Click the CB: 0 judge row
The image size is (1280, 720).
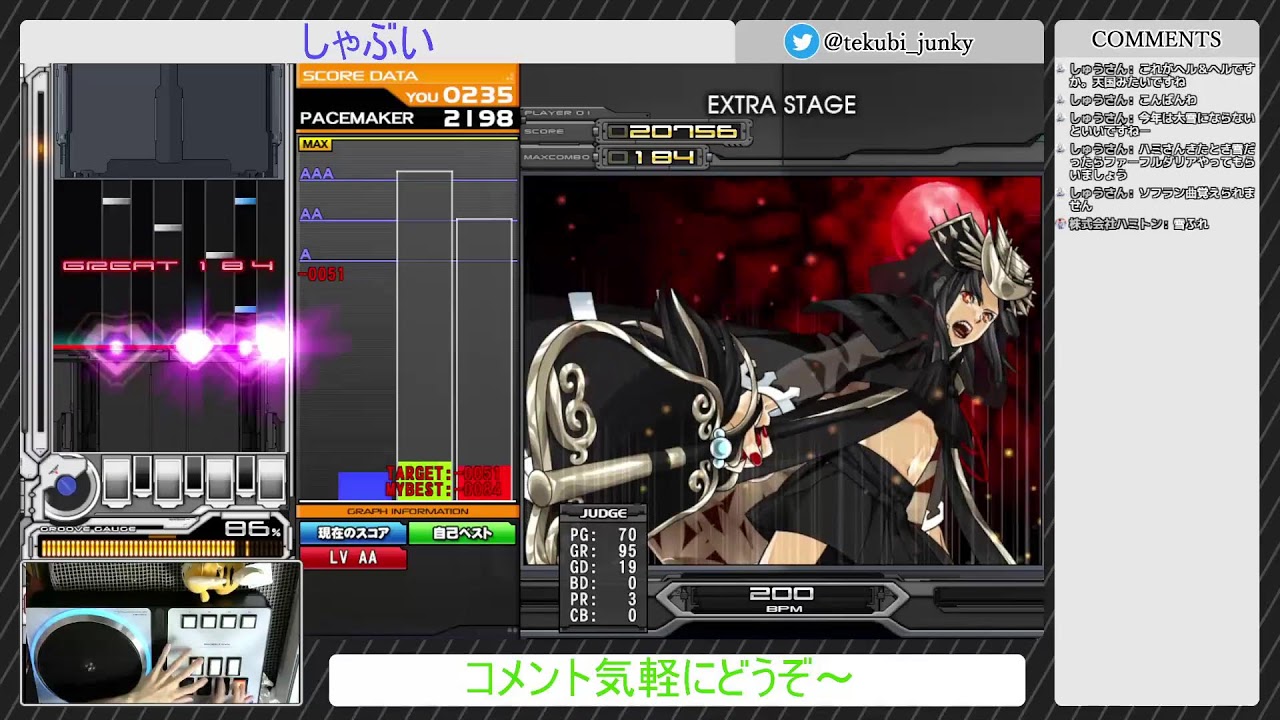pyautogui.click(x=603, y=616)
